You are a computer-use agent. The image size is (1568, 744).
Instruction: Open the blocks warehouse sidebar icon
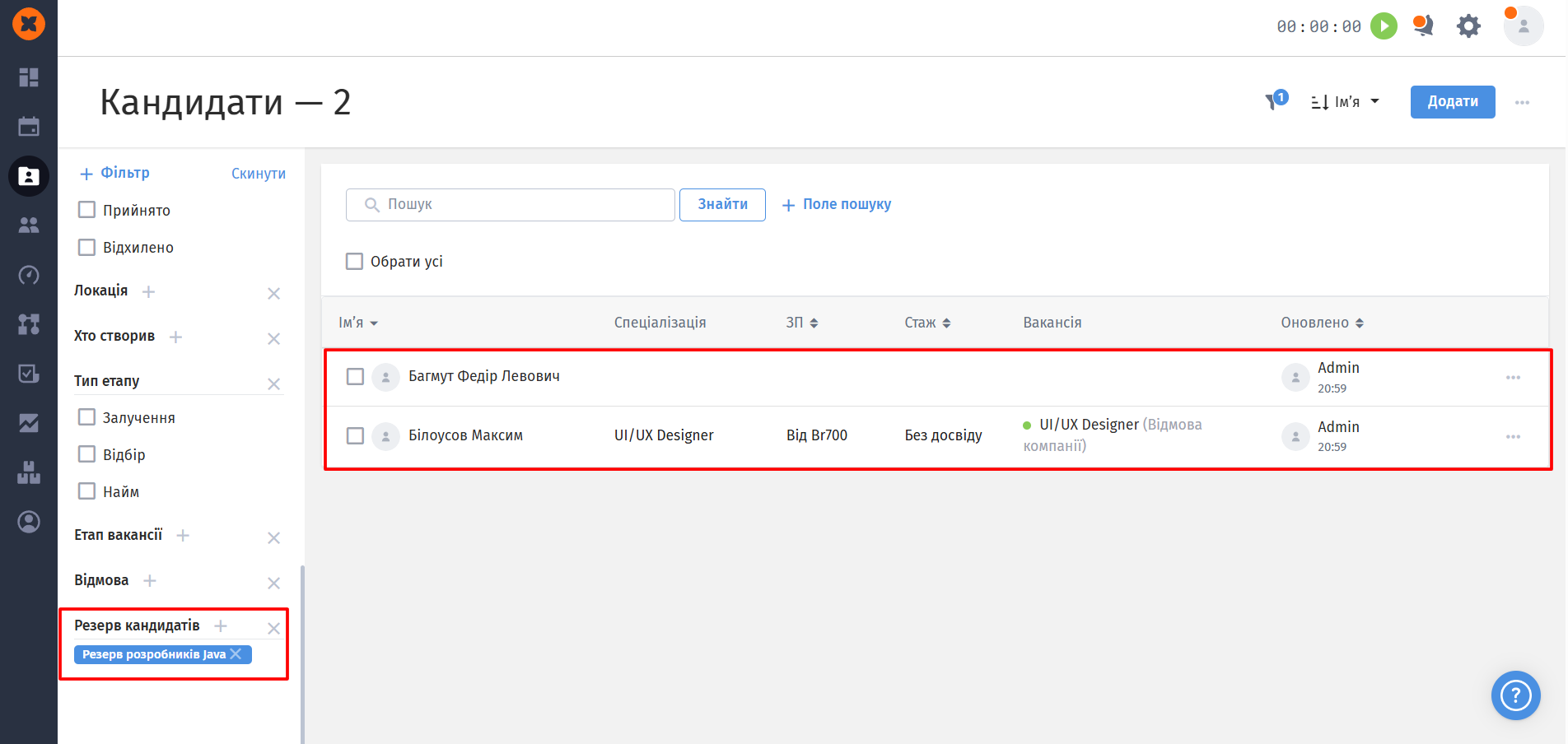[x=29, y=472]
